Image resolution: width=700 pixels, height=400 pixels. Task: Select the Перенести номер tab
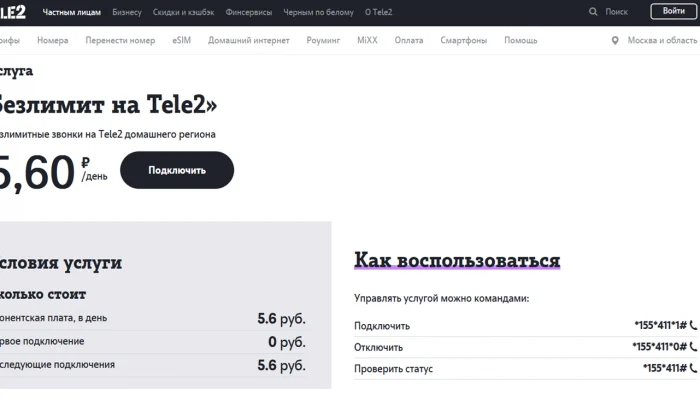coord(120,40)
